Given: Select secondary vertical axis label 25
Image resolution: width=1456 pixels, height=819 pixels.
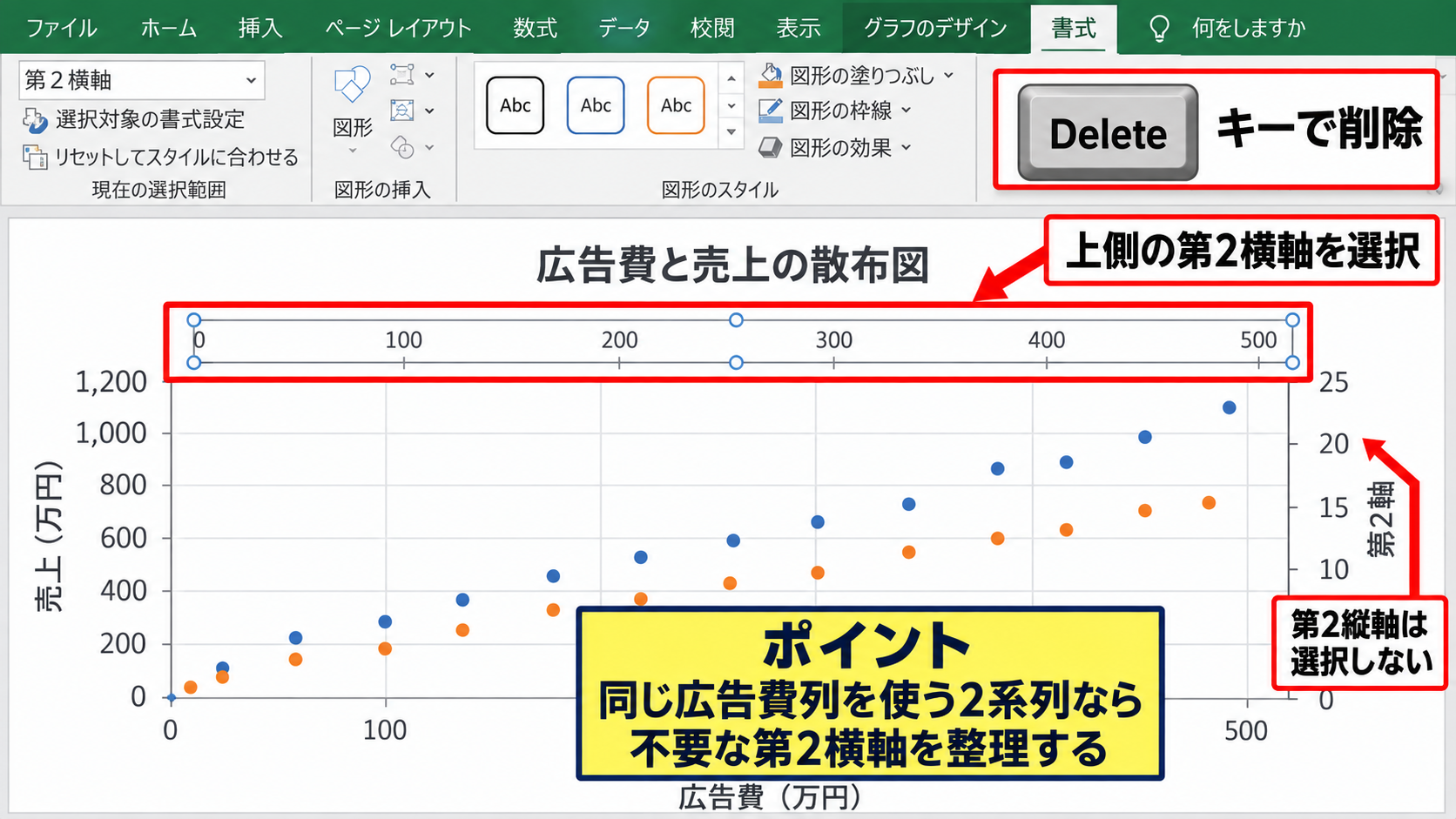Looking at the screenshot, I should [x=1333, y=382].
